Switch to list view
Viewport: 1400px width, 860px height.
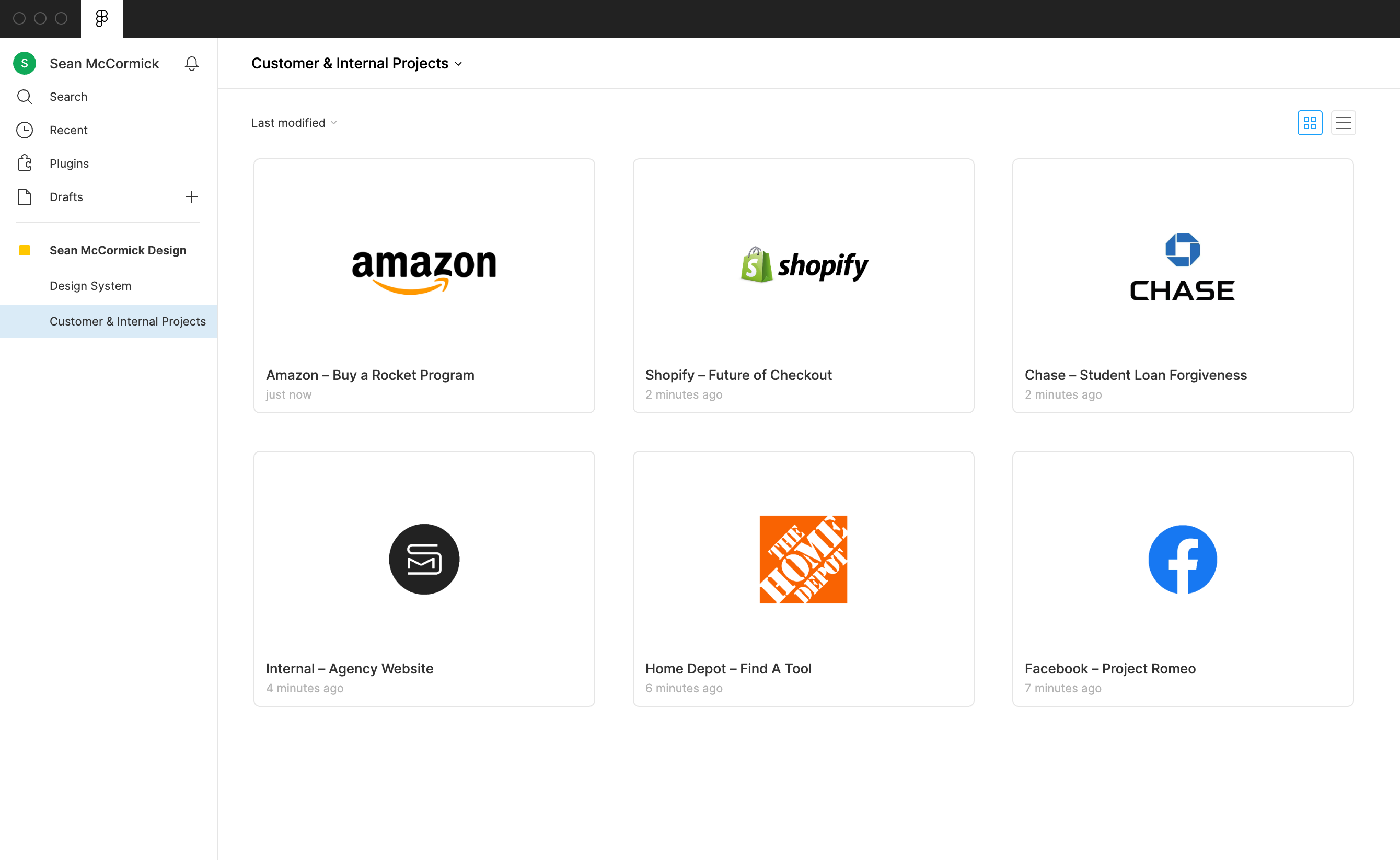tap(1343, 123)
